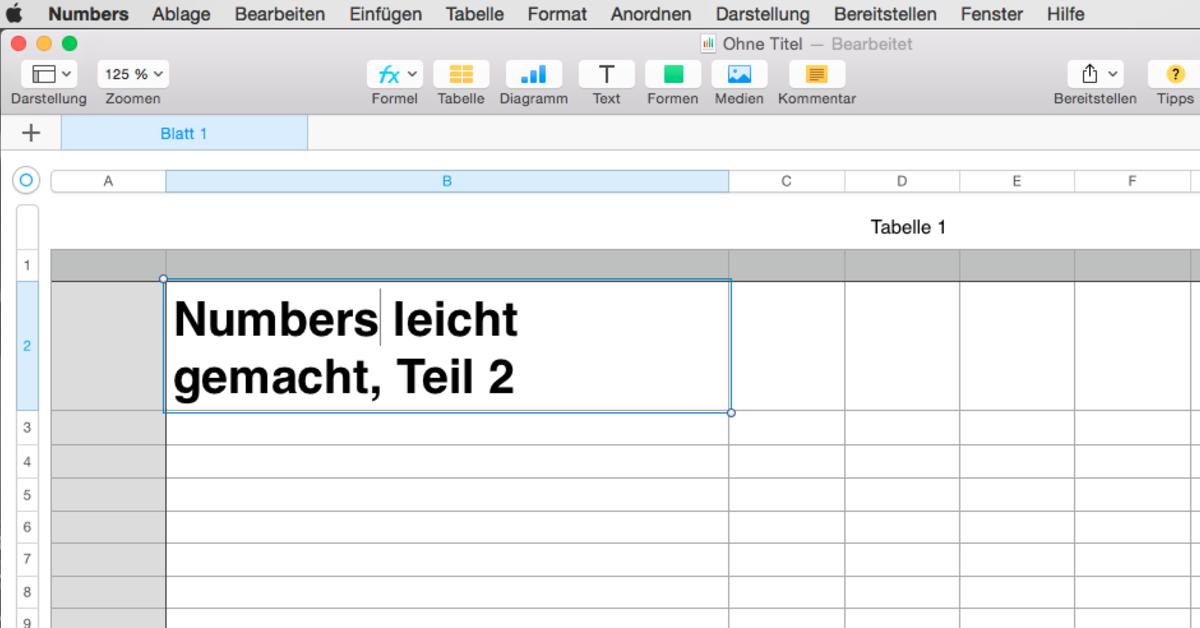Select column C header
Screen dimensions: 1200x628
click(786, 181)
